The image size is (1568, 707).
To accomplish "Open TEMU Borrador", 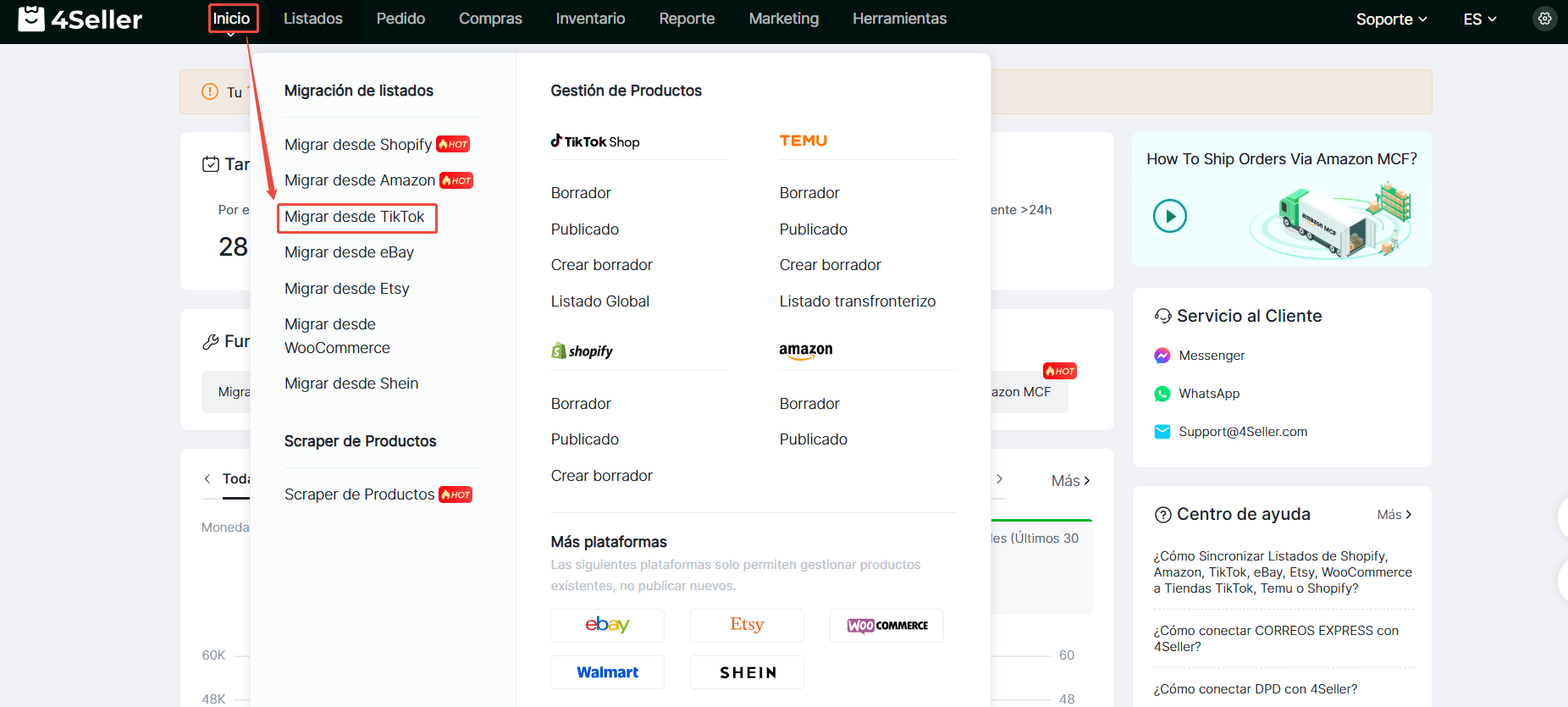I will point(809,193).
